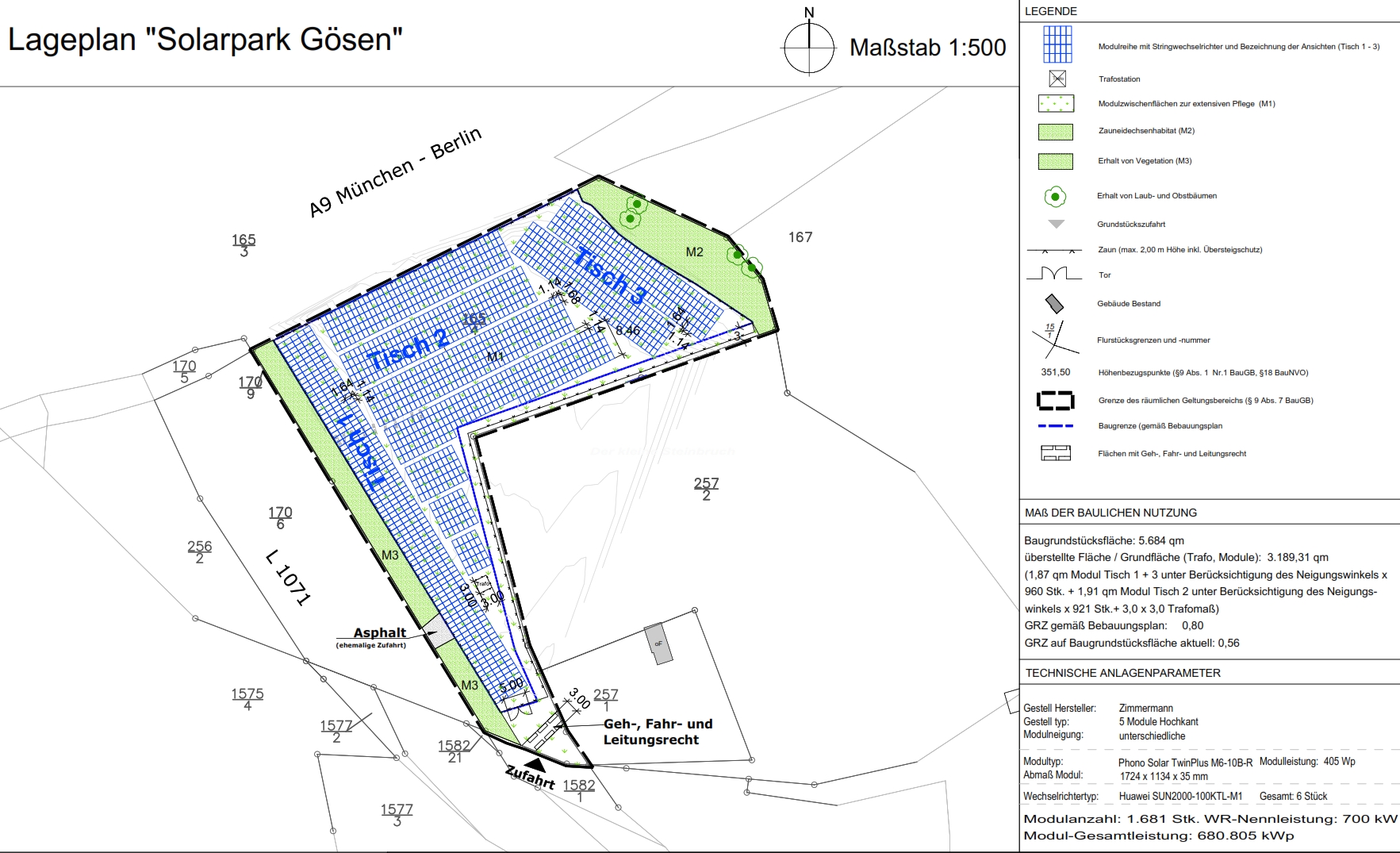Click the Modul-Gesamtleistung: 680.805 kWp line
This screenshot has height=853, width=1400.
[1159, 836]
